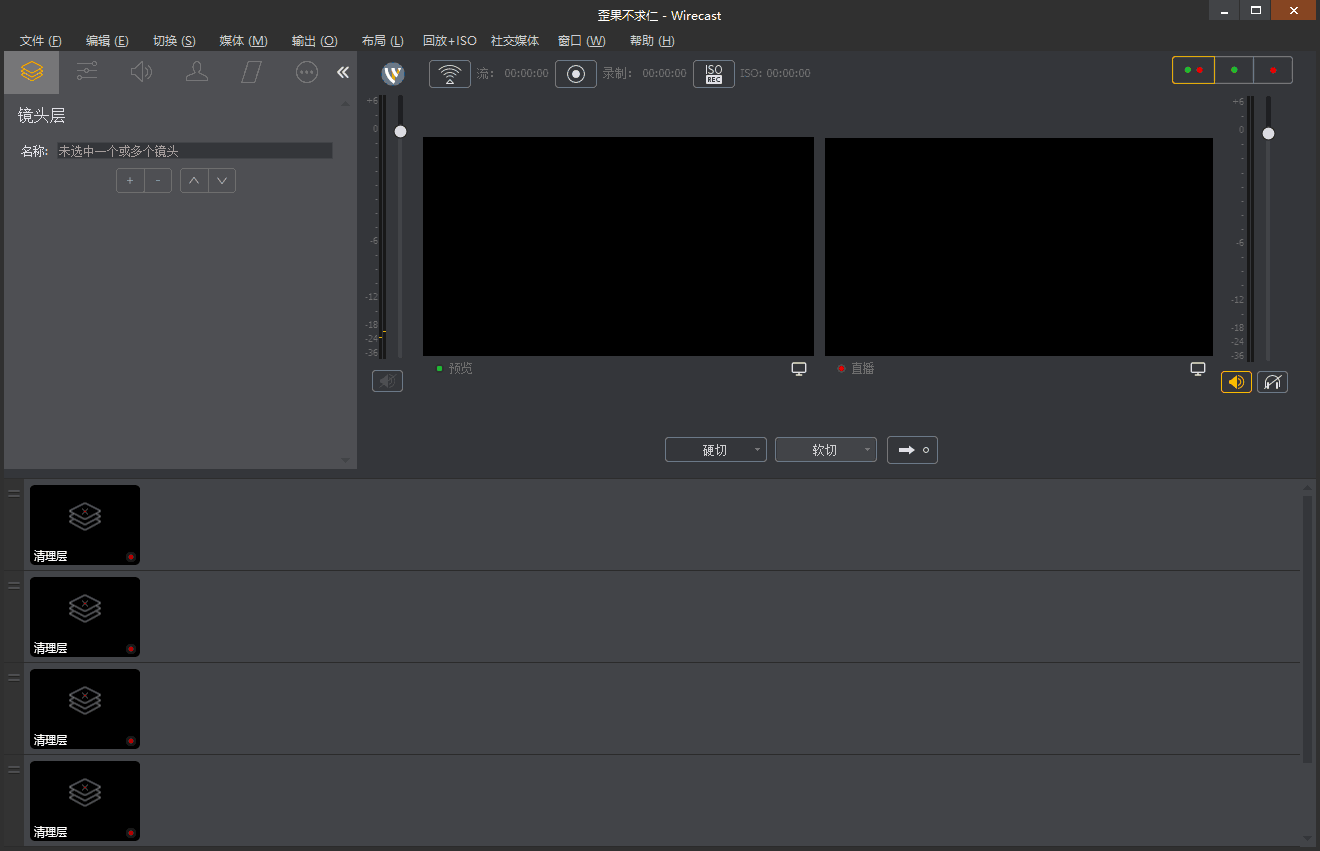Select the green dot preview-only layout
Screen dimensions: 1320x851
tap(1234, 70)
